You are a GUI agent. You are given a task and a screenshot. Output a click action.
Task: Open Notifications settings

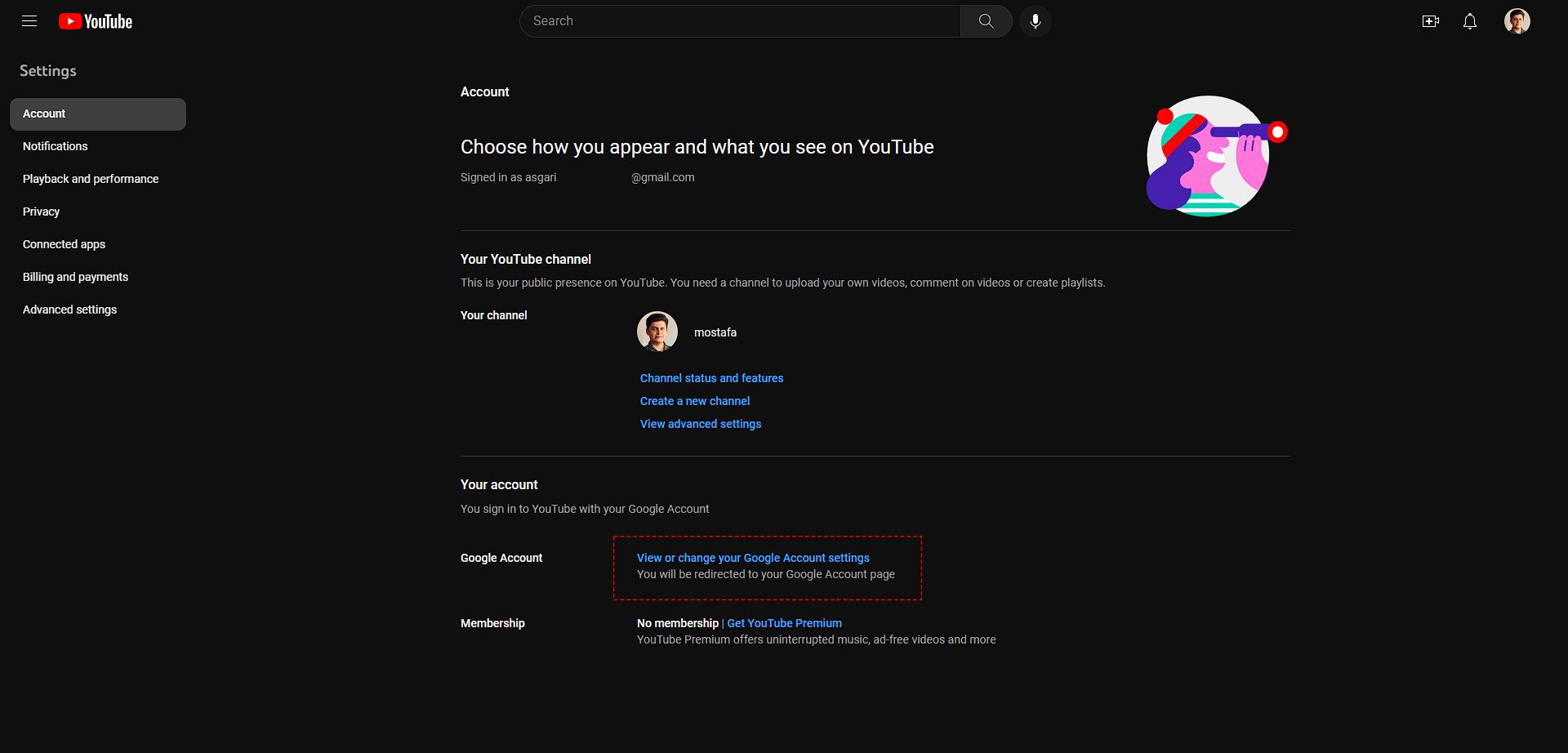pyautogui.click(x=98, y=146)
